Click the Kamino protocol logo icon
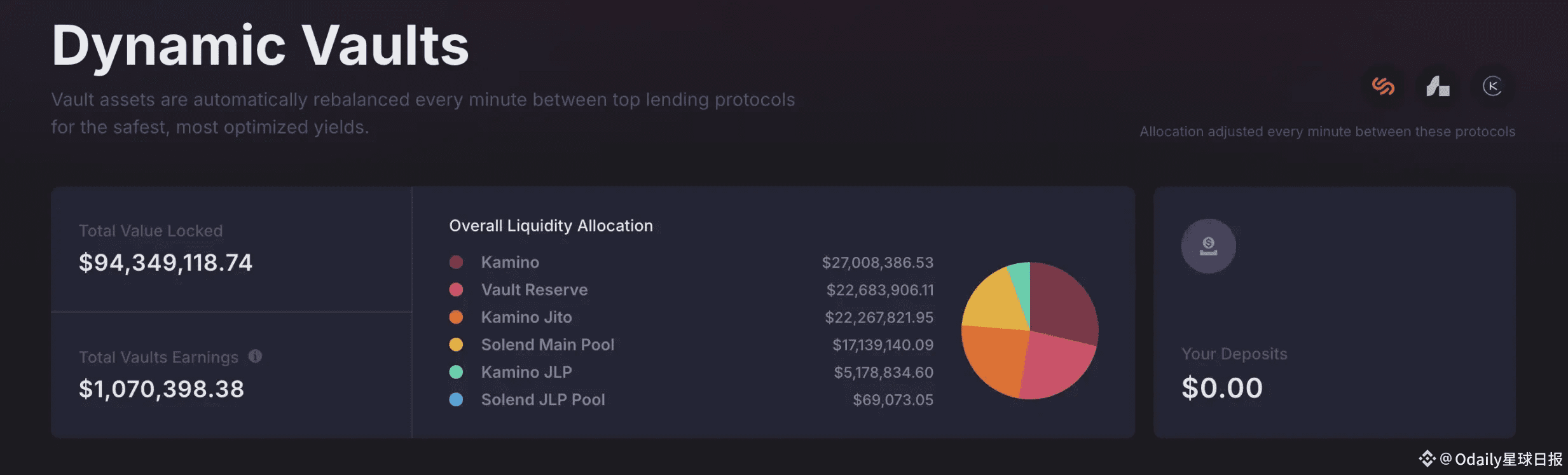The image size is (1568, 475). click(x=1492, y=86)
